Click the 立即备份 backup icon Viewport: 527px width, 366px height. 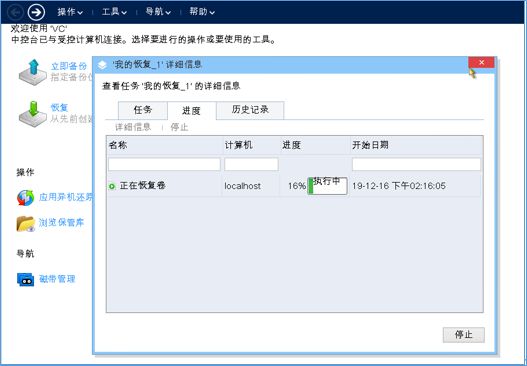[x=33, y=72]
